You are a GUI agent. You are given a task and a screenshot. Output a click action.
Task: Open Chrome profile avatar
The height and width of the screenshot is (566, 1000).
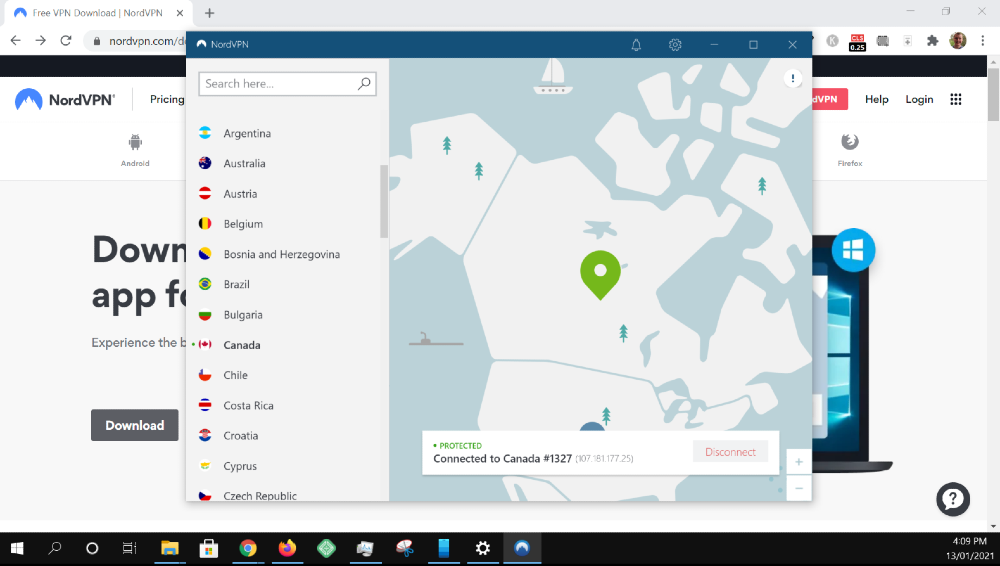point(957,41)
